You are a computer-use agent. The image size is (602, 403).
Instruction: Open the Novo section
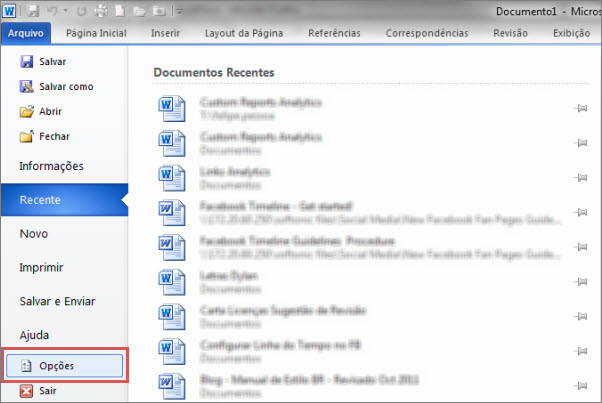pyautogui.click(x=64, y=233)
